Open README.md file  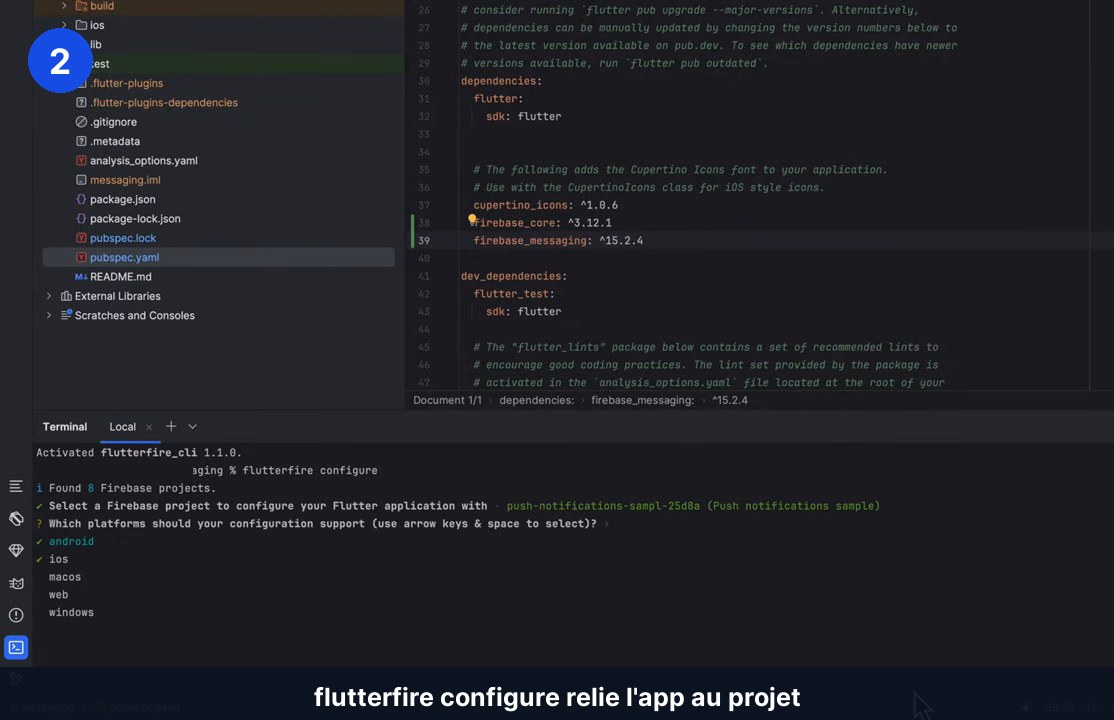pos(120,276)
